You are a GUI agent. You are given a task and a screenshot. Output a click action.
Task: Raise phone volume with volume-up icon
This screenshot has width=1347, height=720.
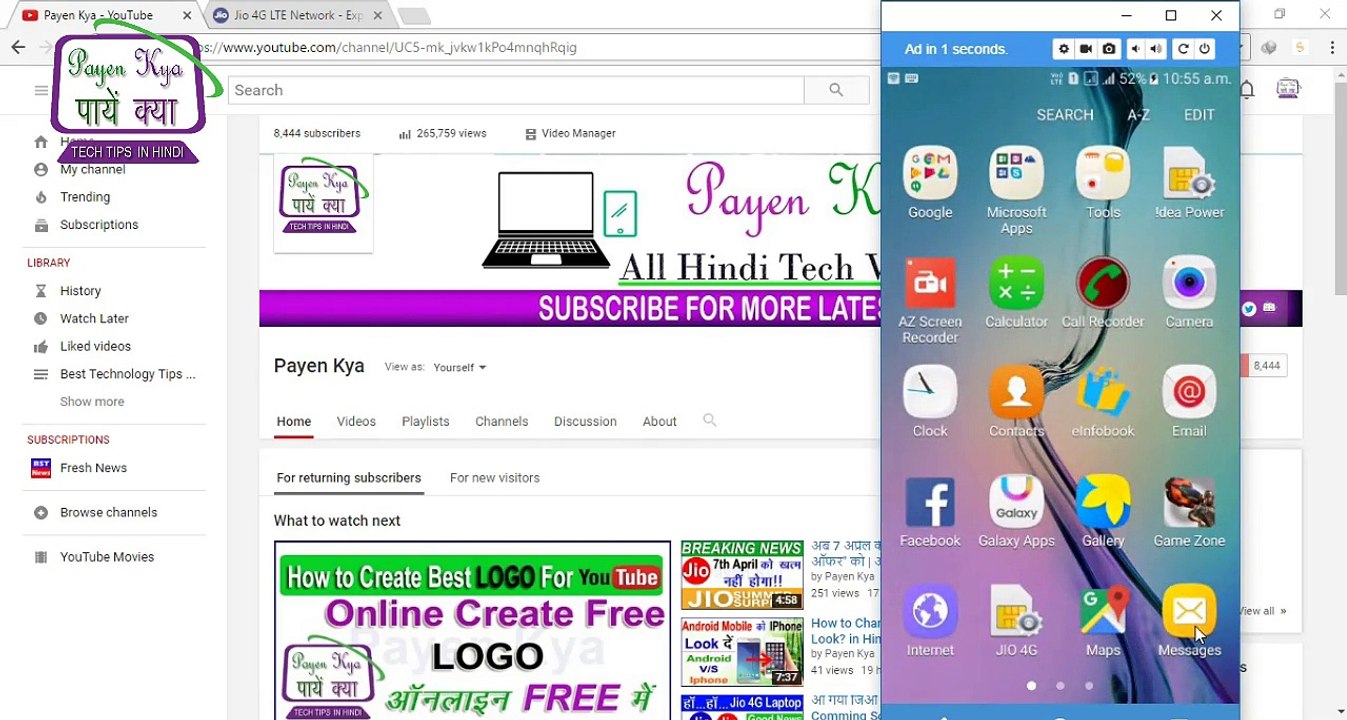click(1157, 49)
